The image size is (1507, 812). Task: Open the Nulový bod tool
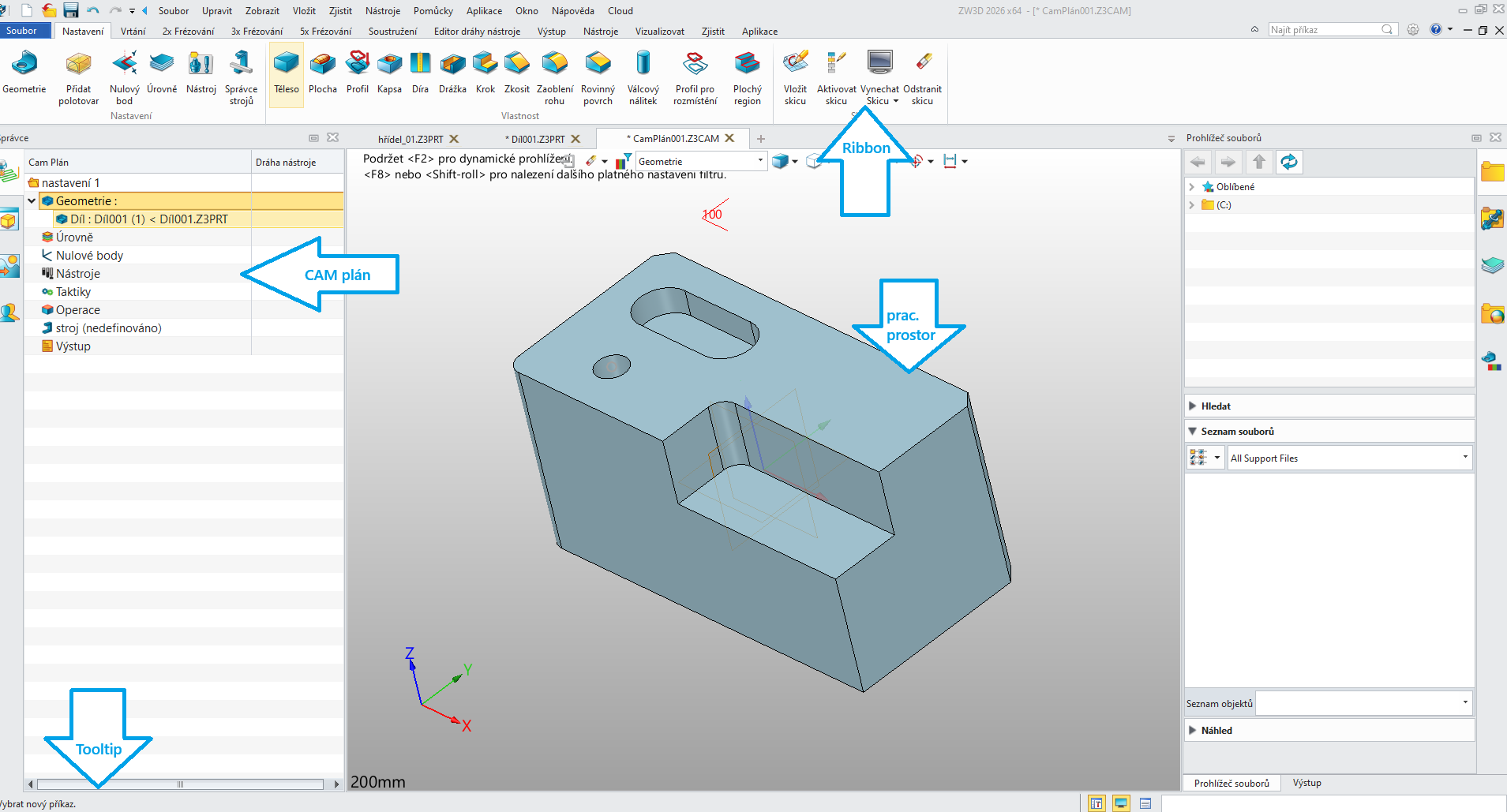click(125, 77)
